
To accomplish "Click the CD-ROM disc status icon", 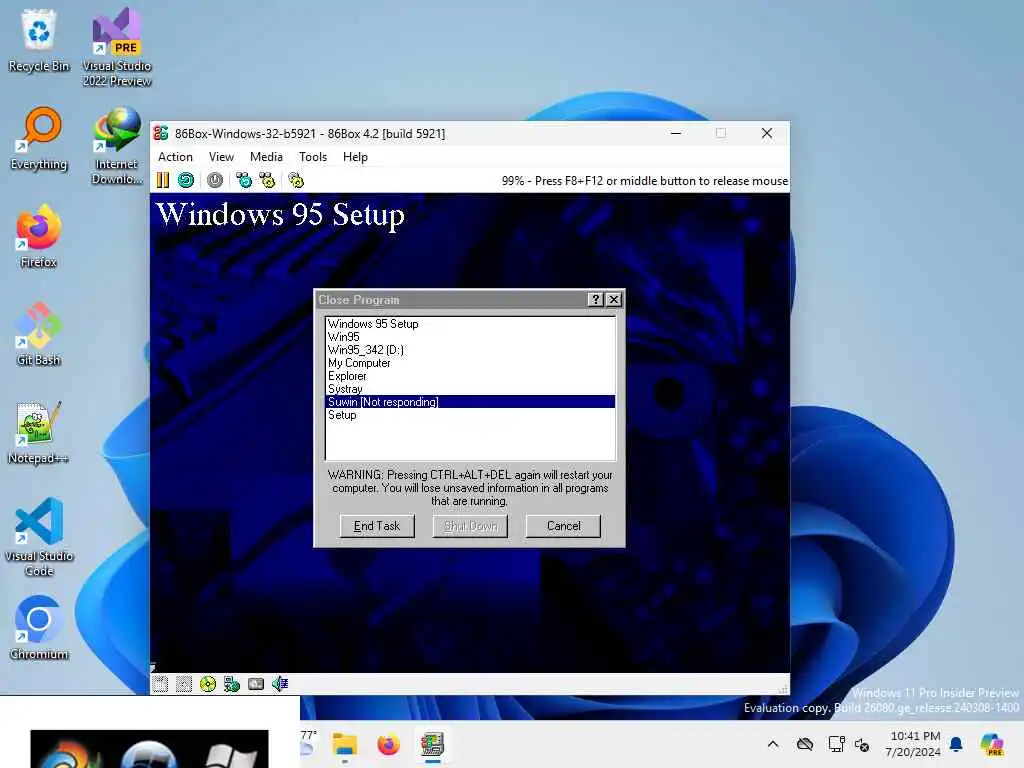I will [208, 684].
